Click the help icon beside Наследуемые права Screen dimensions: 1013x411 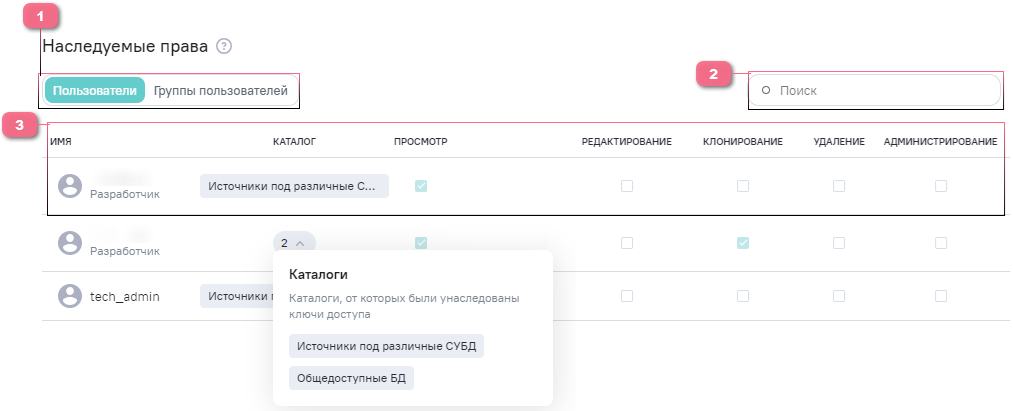click(x=224, y=46)
